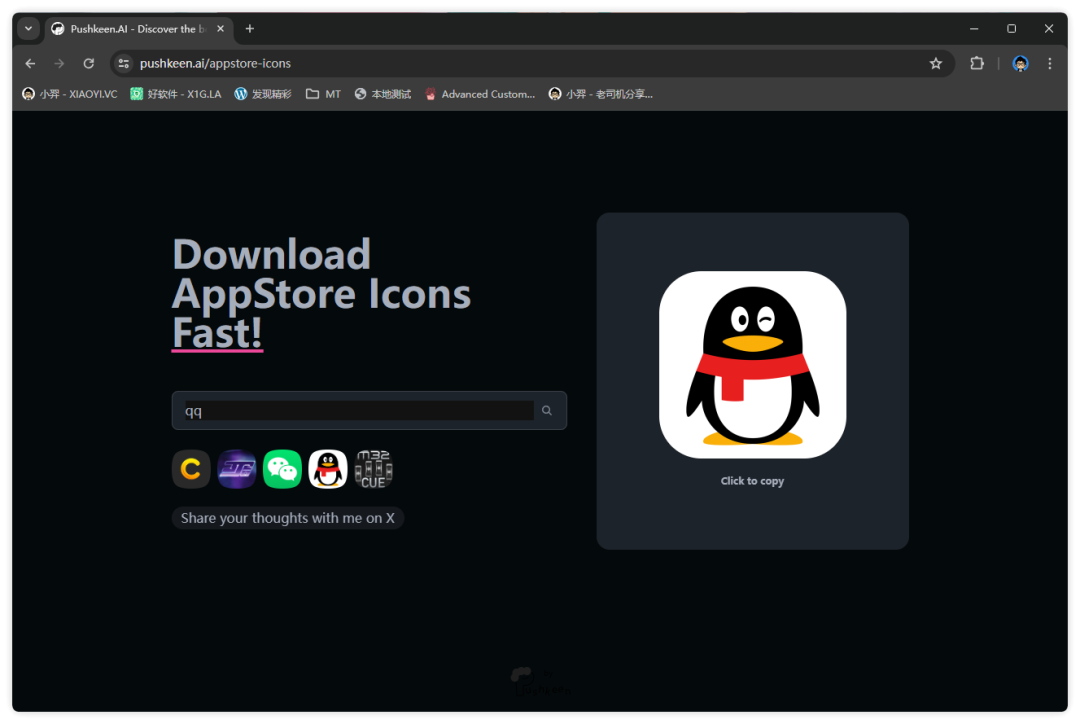
Task: Select the small QQ penguin icon result
Action: (328, 469)
